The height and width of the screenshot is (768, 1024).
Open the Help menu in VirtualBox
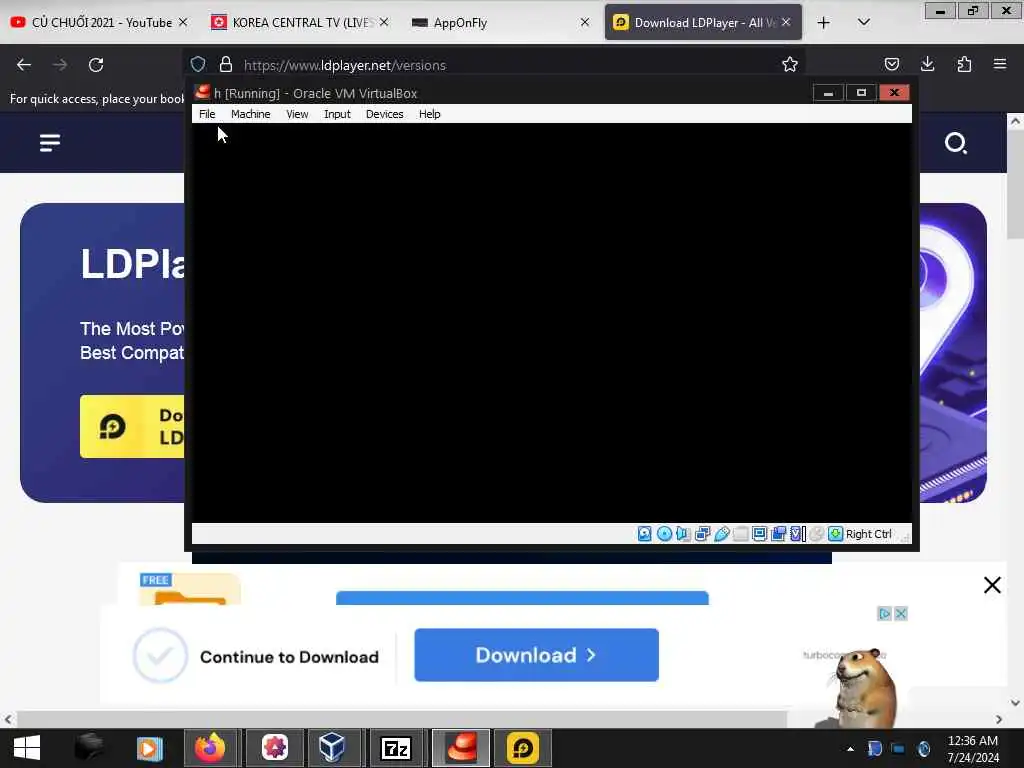pyautogui.click(x=429, y=114)
